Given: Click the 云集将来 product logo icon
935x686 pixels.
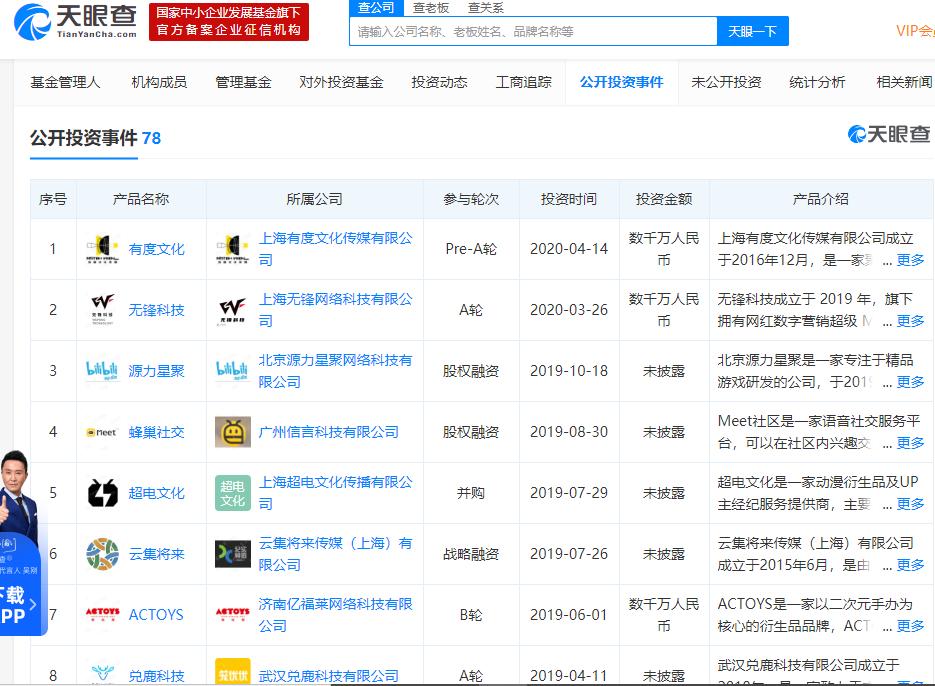Looking at the screenshot, I should [102, 554].
